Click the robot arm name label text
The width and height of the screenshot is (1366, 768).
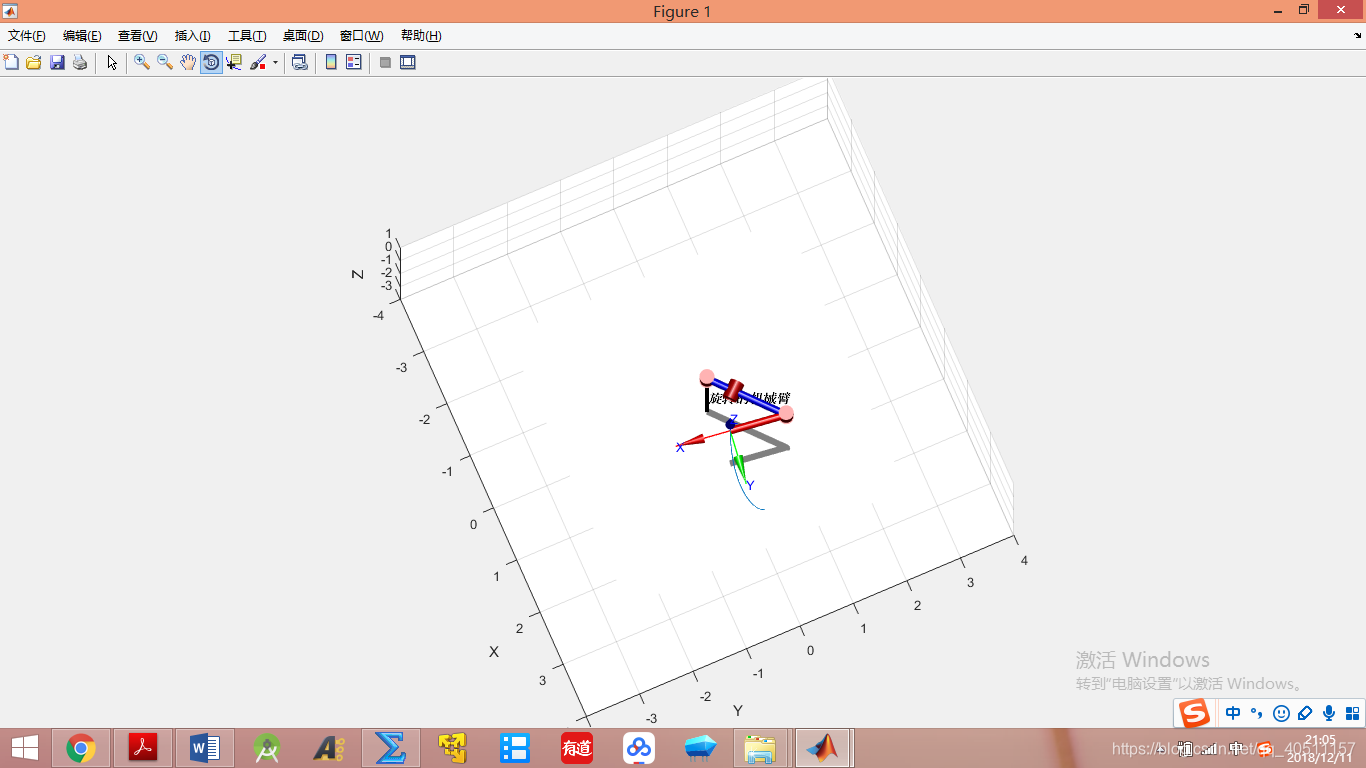tap(750, 399)
